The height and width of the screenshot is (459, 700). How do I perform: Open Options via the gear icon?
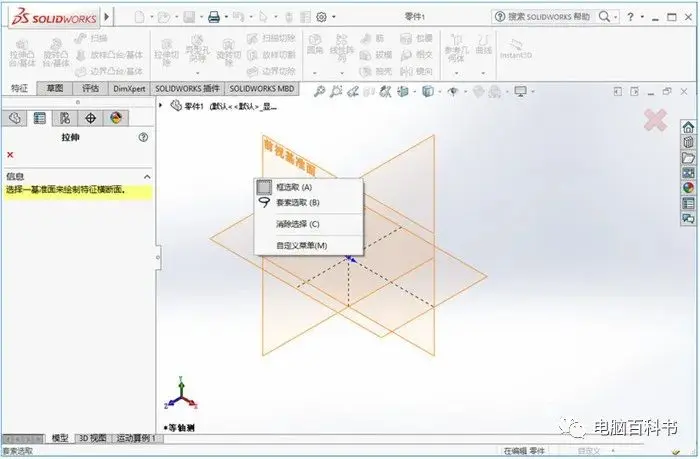click(x=321, y=17)
